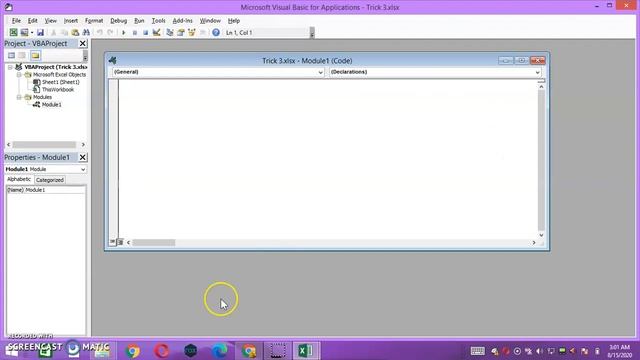
Task: Click the Paste clipboard toolbar icon
Action: 75,32
